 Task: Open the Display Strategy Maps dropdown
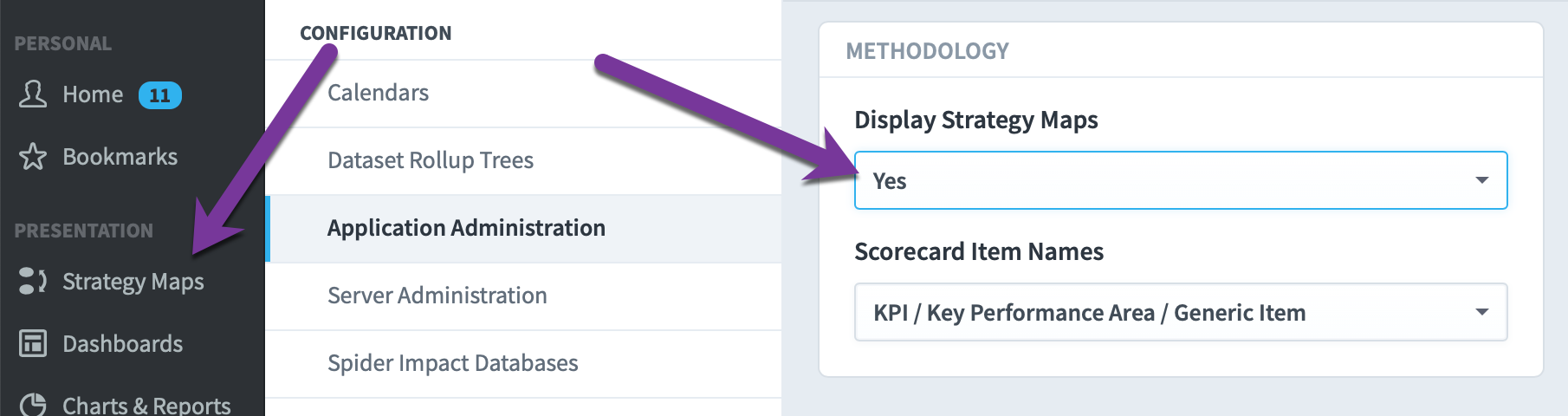pos(1181,180)
